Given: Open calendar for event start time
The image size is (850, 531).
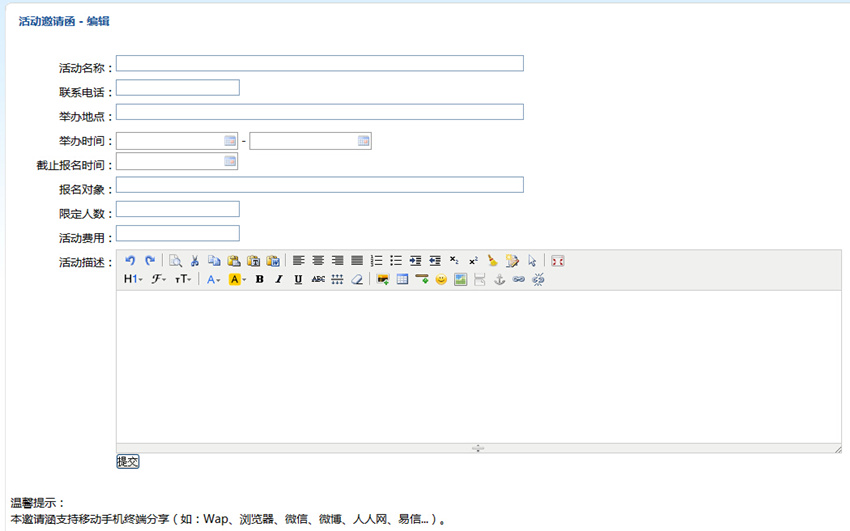Looking at the screenshot, I should [x=230, y=141].
